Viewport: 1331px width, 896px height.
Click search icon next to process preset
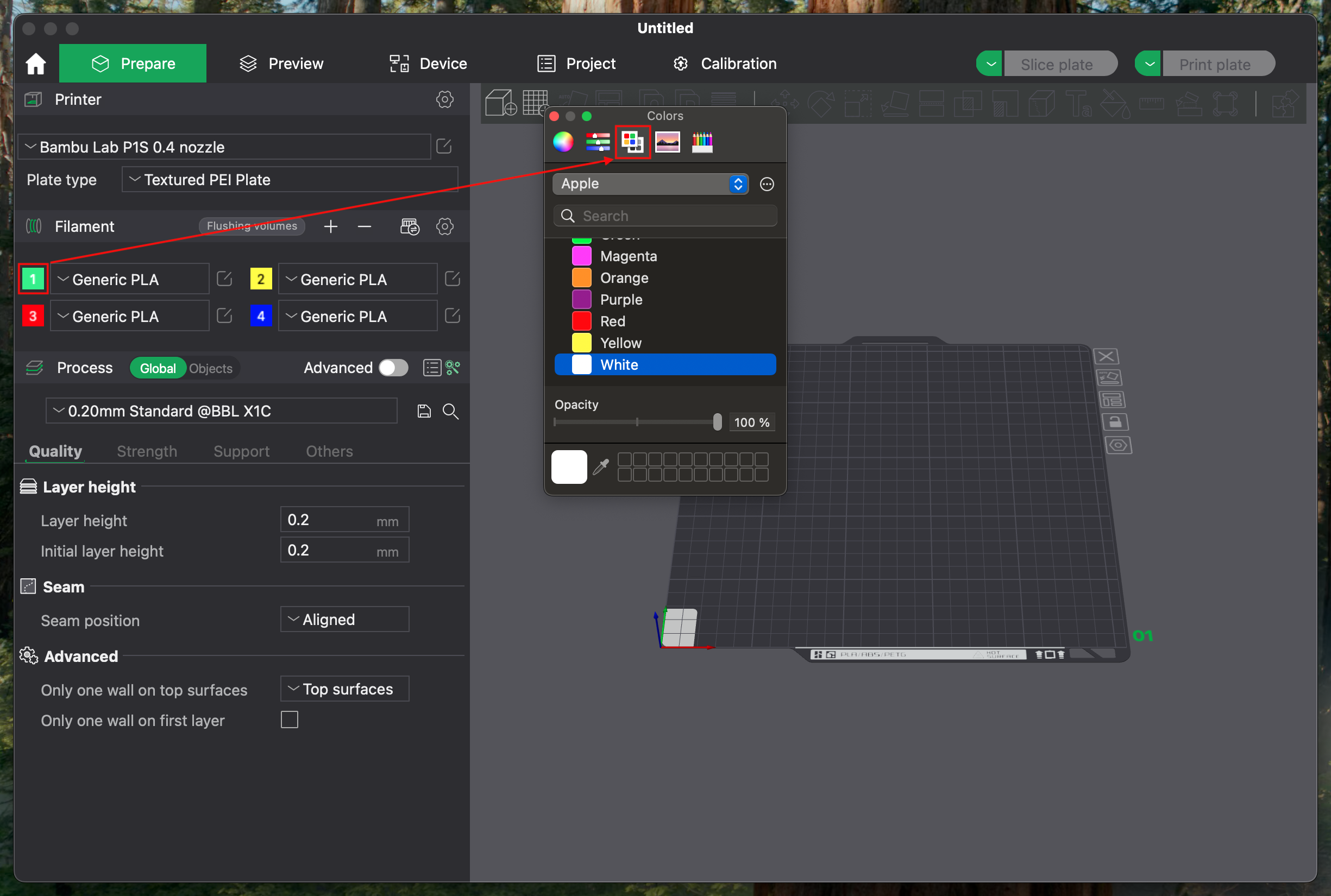450,412
